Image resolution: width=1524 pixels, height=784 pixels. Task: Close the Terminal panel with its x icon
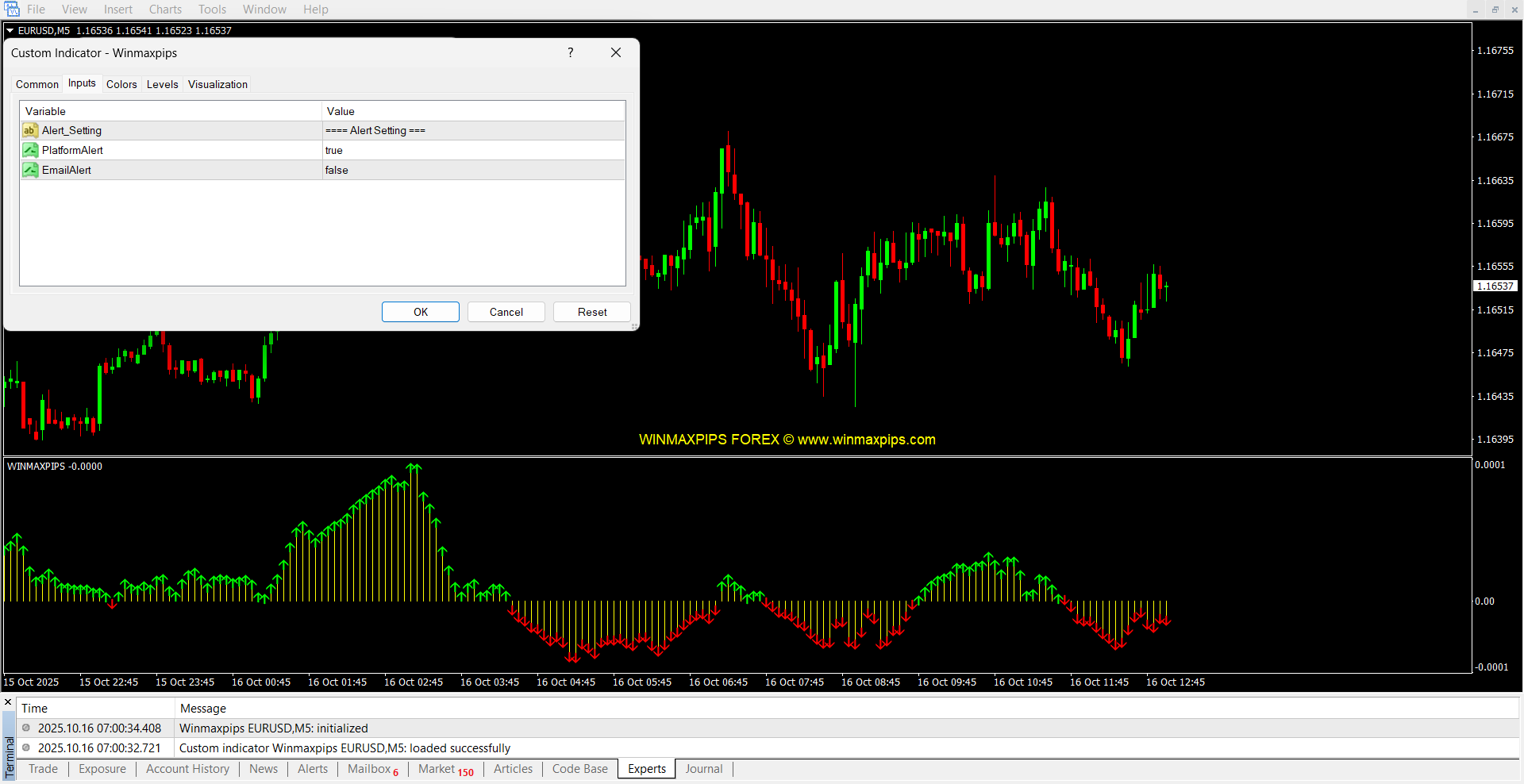tap(9, 702)
